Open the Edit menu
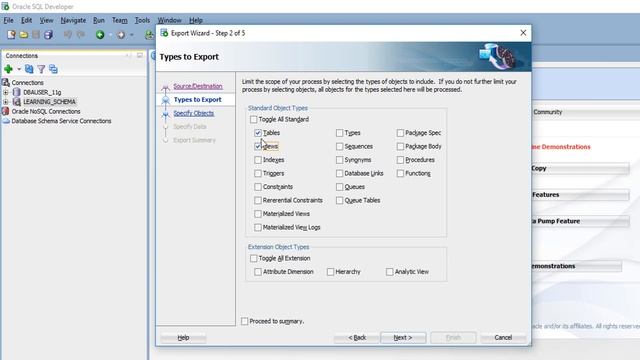640x360 pixels. coord(27,20)
